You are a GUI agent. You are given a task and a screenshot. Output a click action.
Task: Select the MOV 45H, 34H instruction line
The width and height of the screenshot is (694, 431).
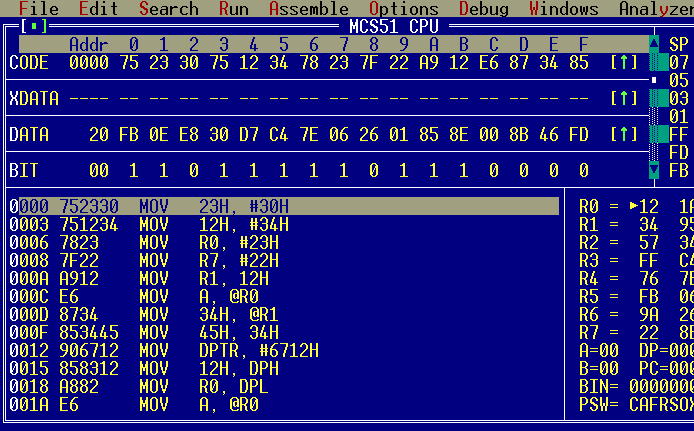pos(165,332)
